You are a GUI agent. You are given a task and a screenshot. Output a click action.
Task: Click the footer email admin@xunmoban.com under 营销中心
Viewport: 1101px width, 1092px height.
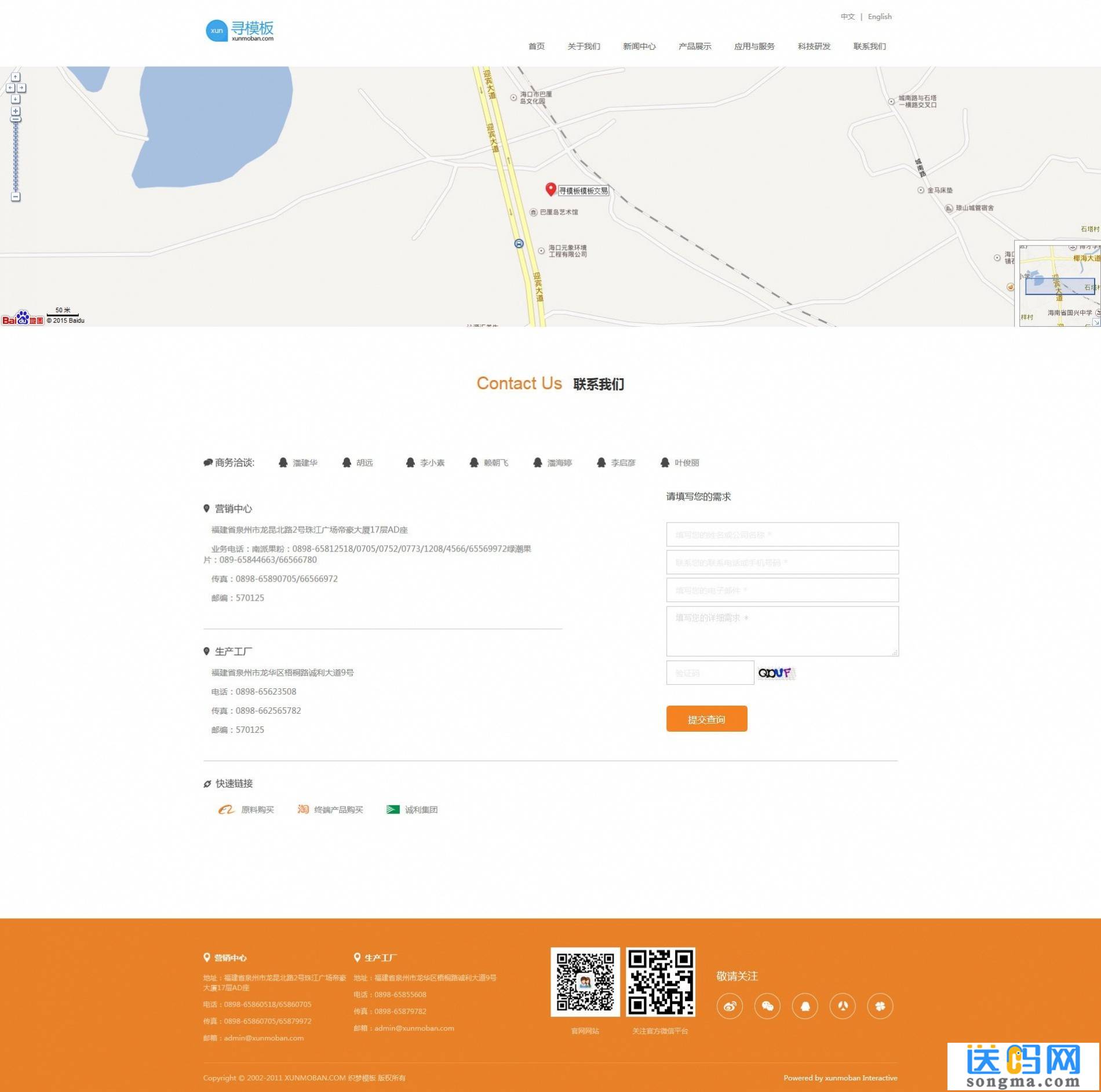264,1038
